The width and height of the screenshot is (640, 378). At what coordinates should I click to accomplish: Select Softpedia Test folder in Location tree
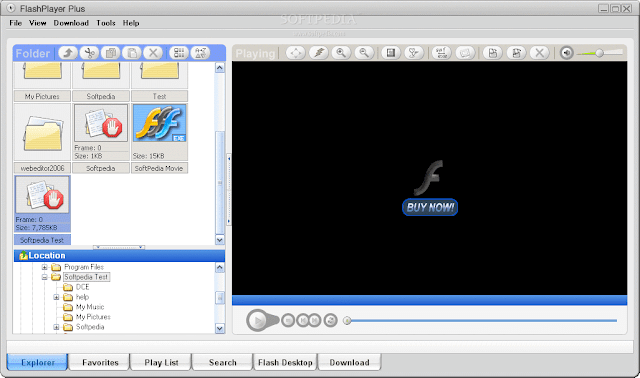(x=86, y=277)
